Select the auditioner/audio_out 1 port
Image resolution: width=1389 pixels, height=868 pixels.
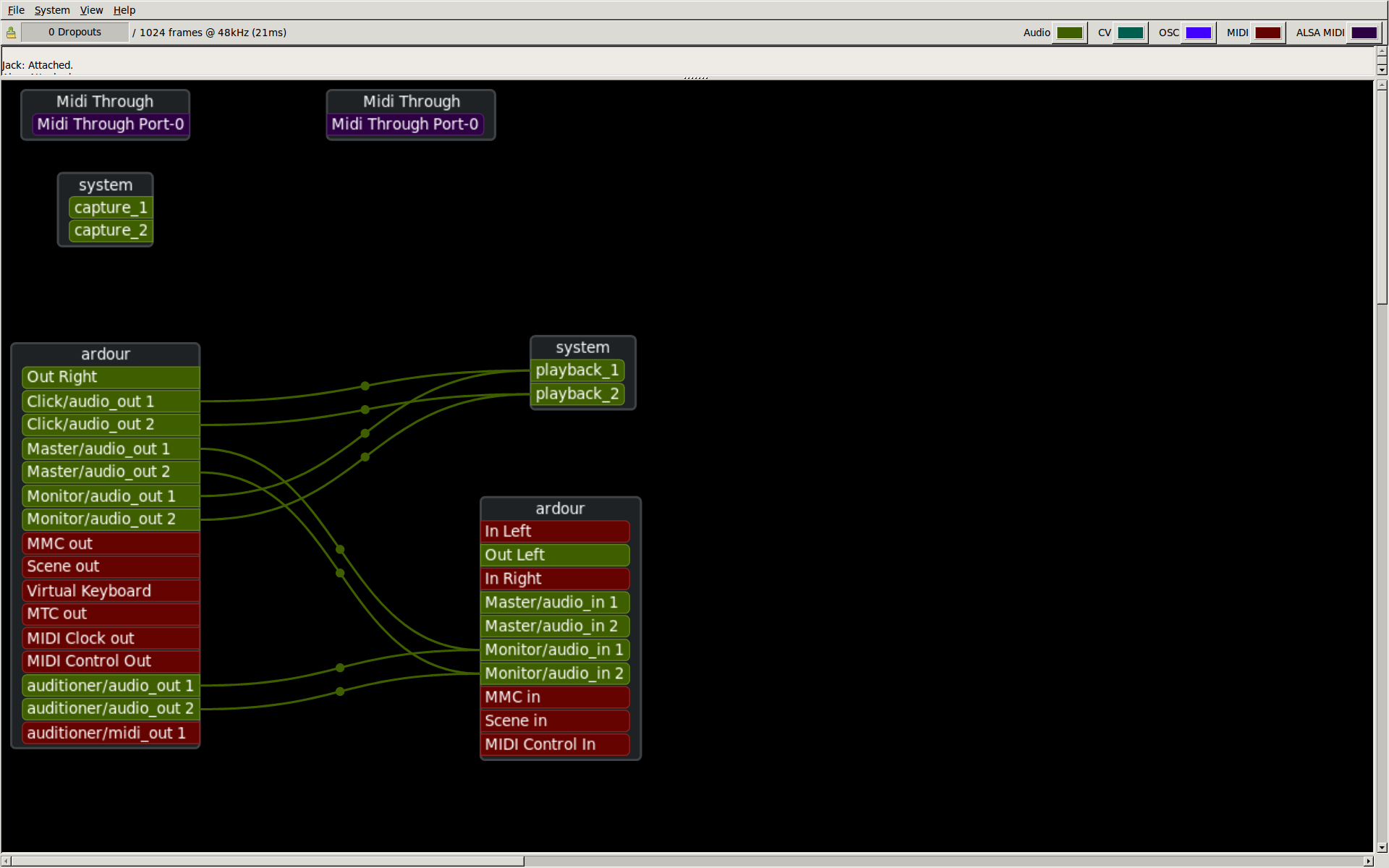click(x=111, y=686)
